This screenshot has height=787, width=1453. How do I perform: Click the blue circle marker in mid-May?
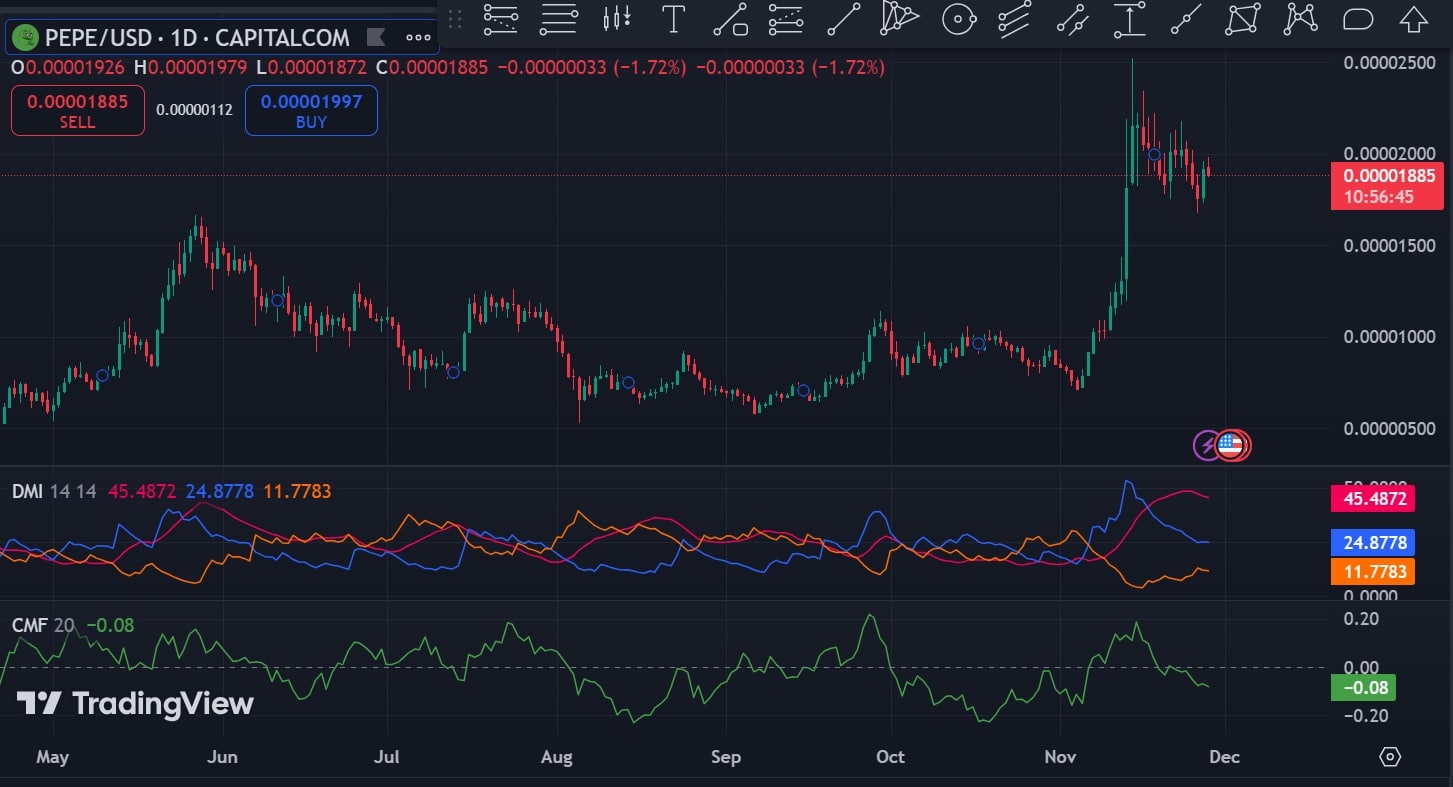pyautogui.click(x=101, y=376)
